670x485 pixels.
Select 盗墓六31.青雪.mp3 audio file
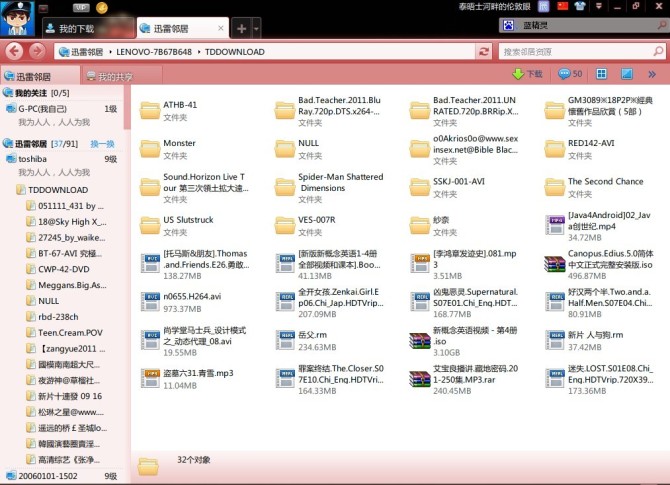tap(187, 379)
